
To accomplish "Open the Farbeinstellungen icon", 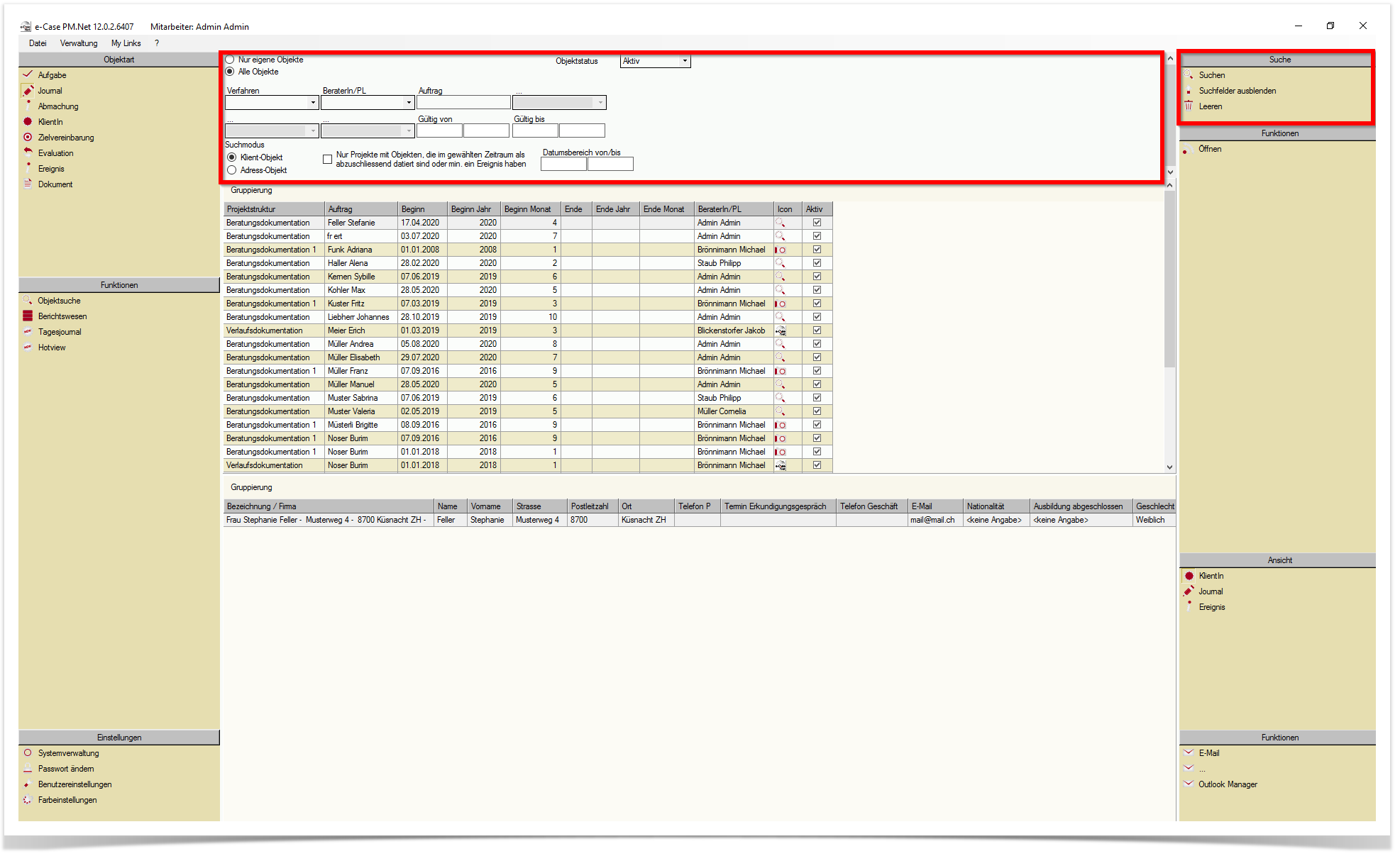I will tap(28, 799).
